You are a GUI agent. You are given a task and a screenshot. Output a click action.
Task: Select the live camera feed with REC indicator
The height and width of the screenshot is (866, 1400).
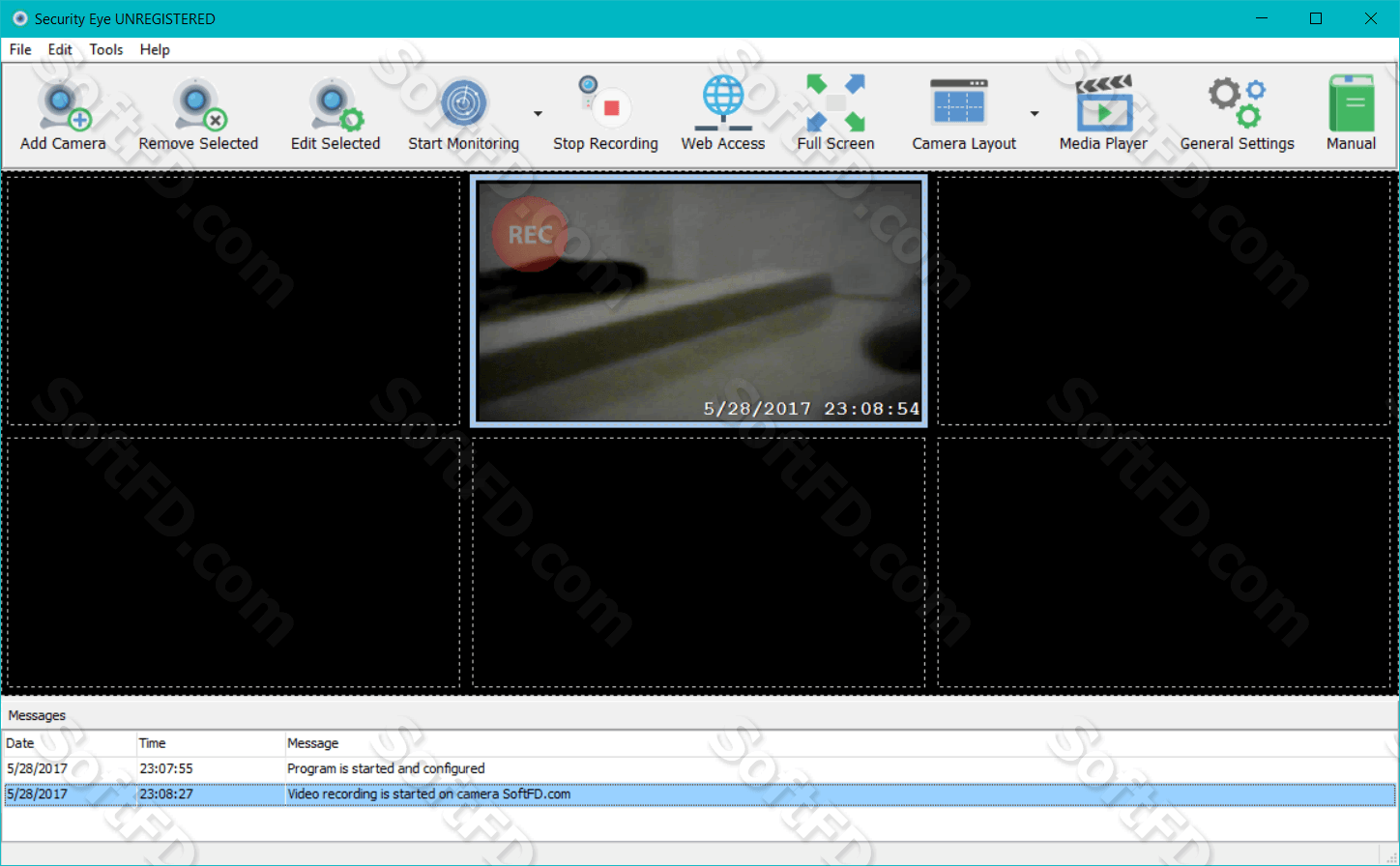coord(699,301)
